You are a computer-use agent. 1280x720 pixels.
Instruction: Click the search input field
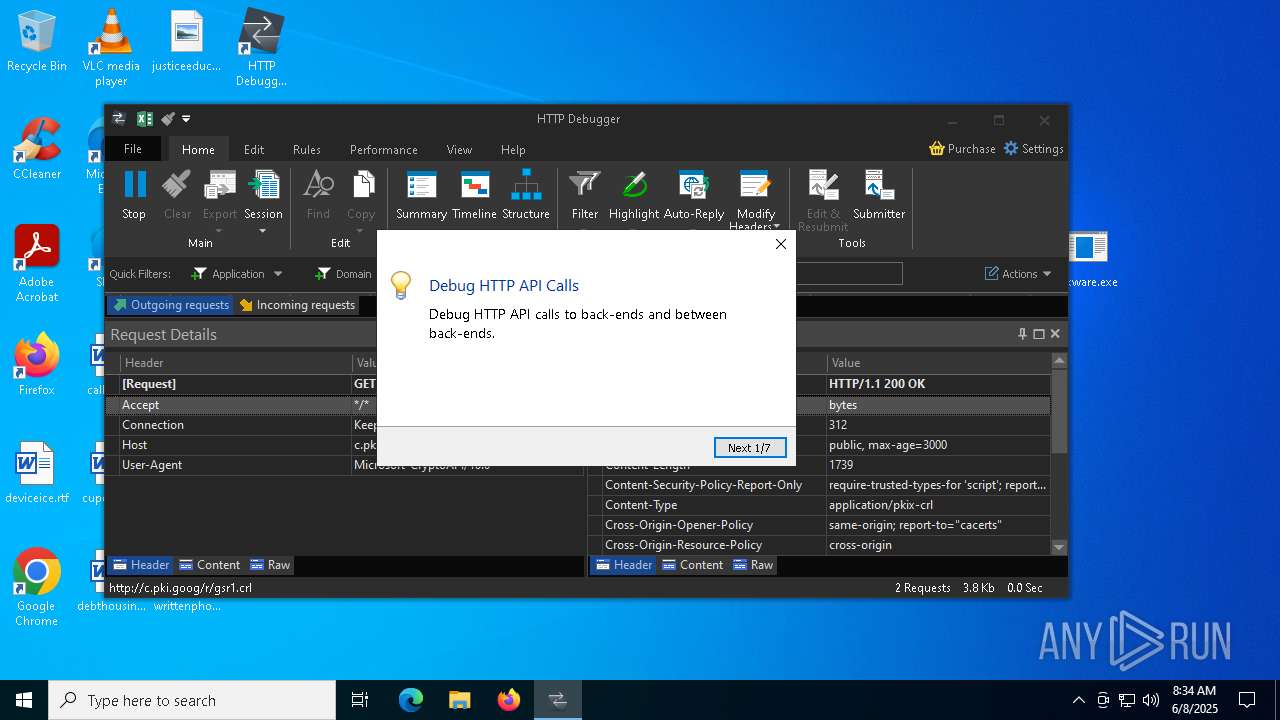pos(849,274)
